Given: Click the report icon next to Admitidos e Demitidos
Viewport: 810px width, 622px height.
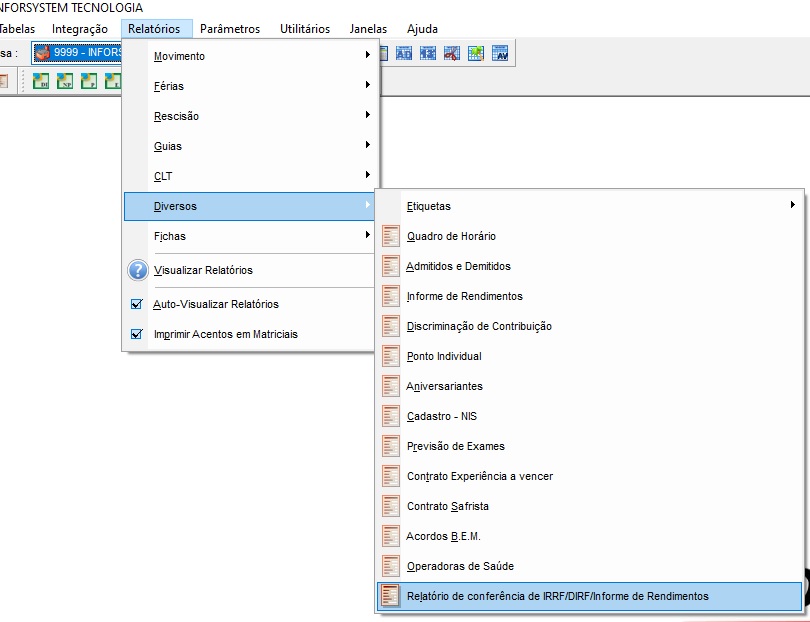Looking at the screenshot, I should 391,266.
